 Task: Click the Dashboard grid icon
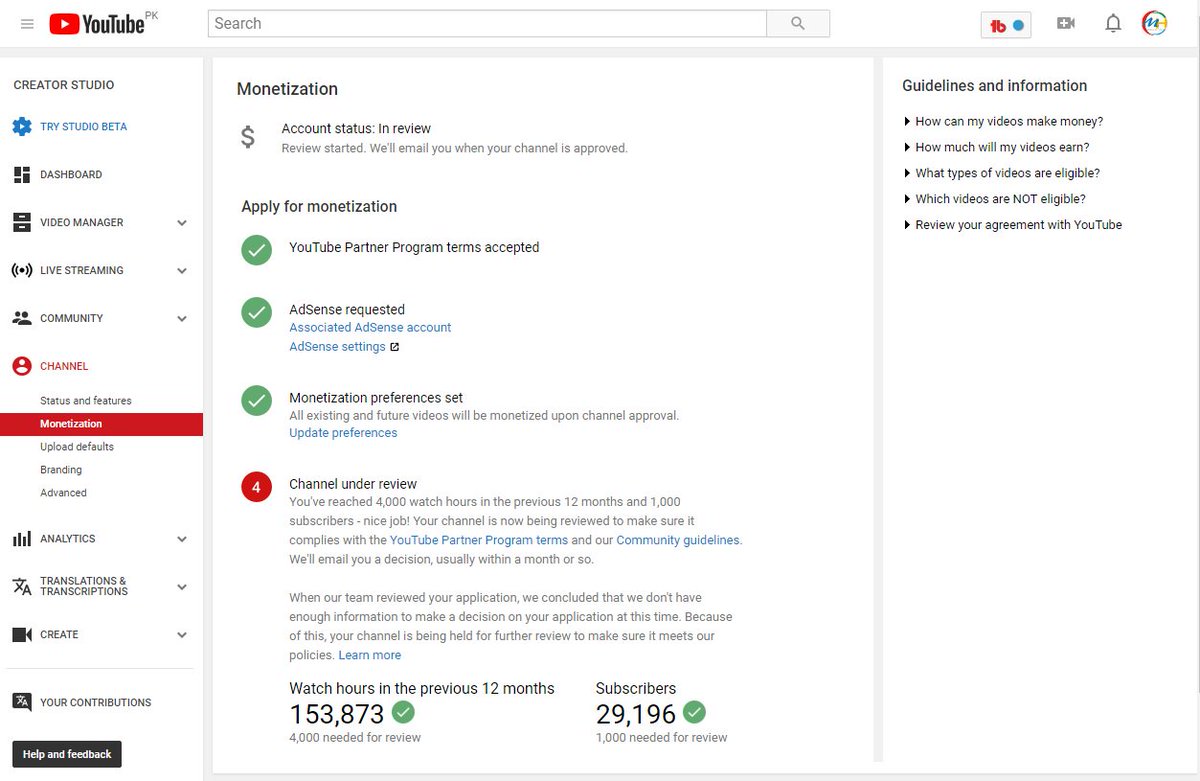pyautogui.click(x=22, y=175)
